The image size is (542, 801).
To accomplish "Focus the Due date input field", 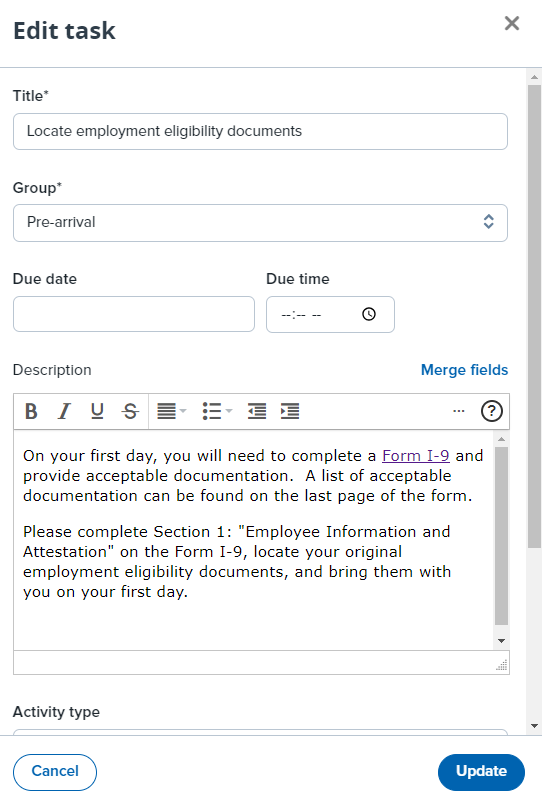I will pos(134,314).
